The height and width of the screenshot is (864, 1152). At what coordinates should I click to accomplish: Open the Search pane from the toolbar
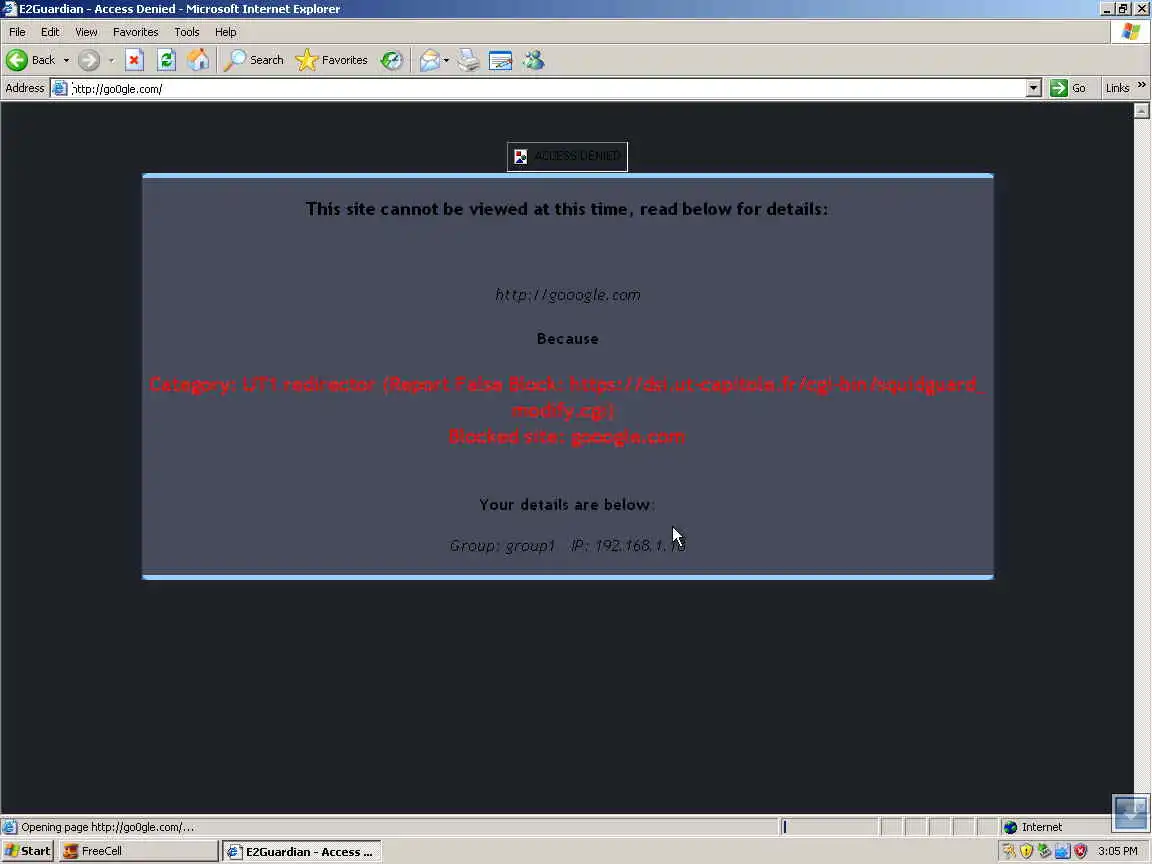coord(253,60)
